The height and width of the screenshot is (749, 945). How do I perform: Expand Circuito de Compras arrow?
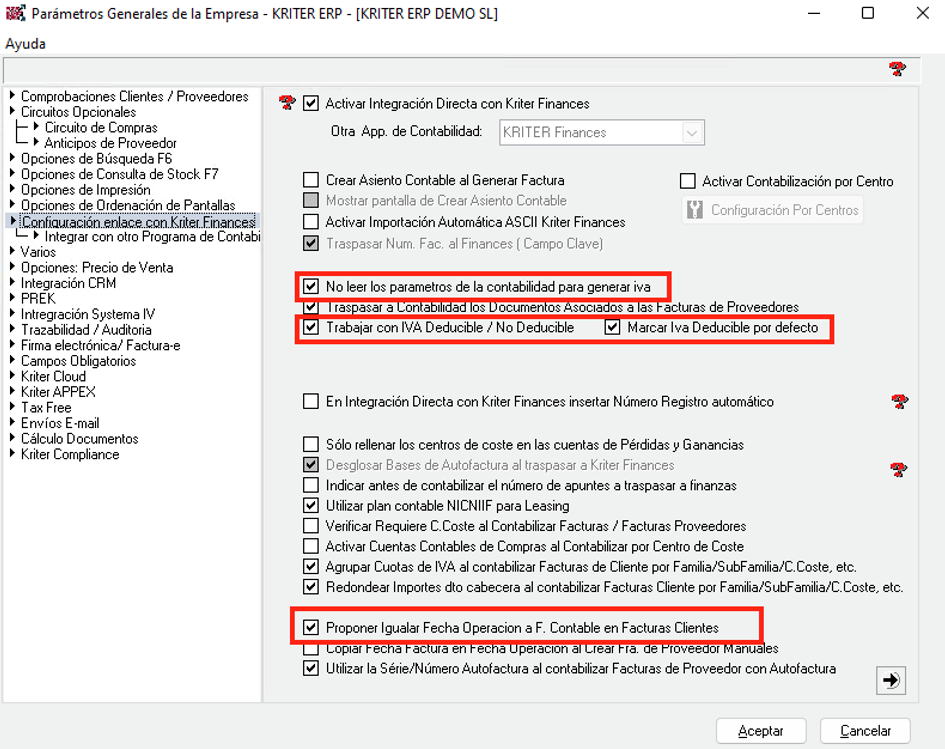click(x=36, y=127)
